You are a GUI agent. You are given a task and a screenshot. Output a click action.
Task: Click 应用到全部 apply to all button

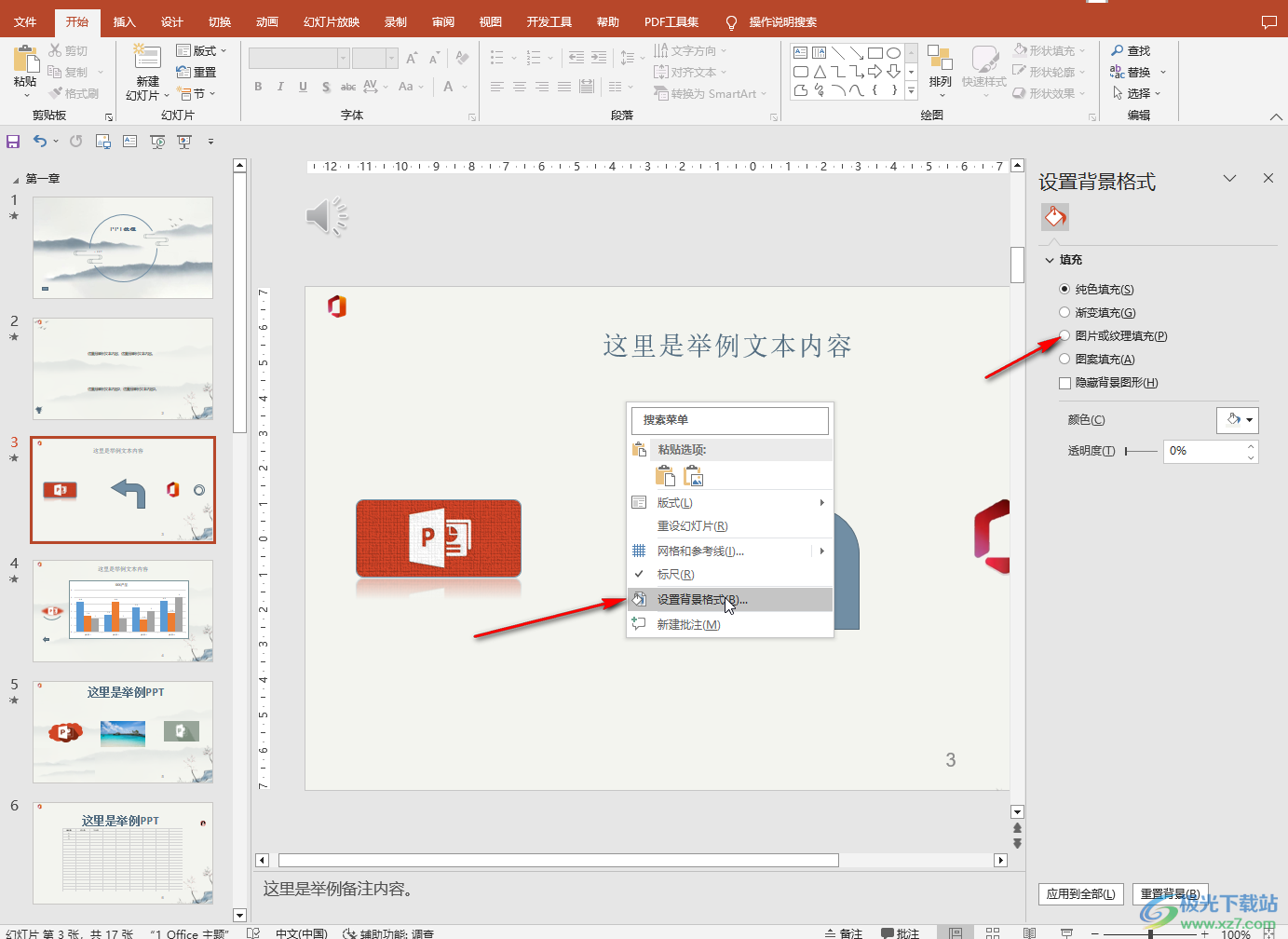click(1080, 893)
